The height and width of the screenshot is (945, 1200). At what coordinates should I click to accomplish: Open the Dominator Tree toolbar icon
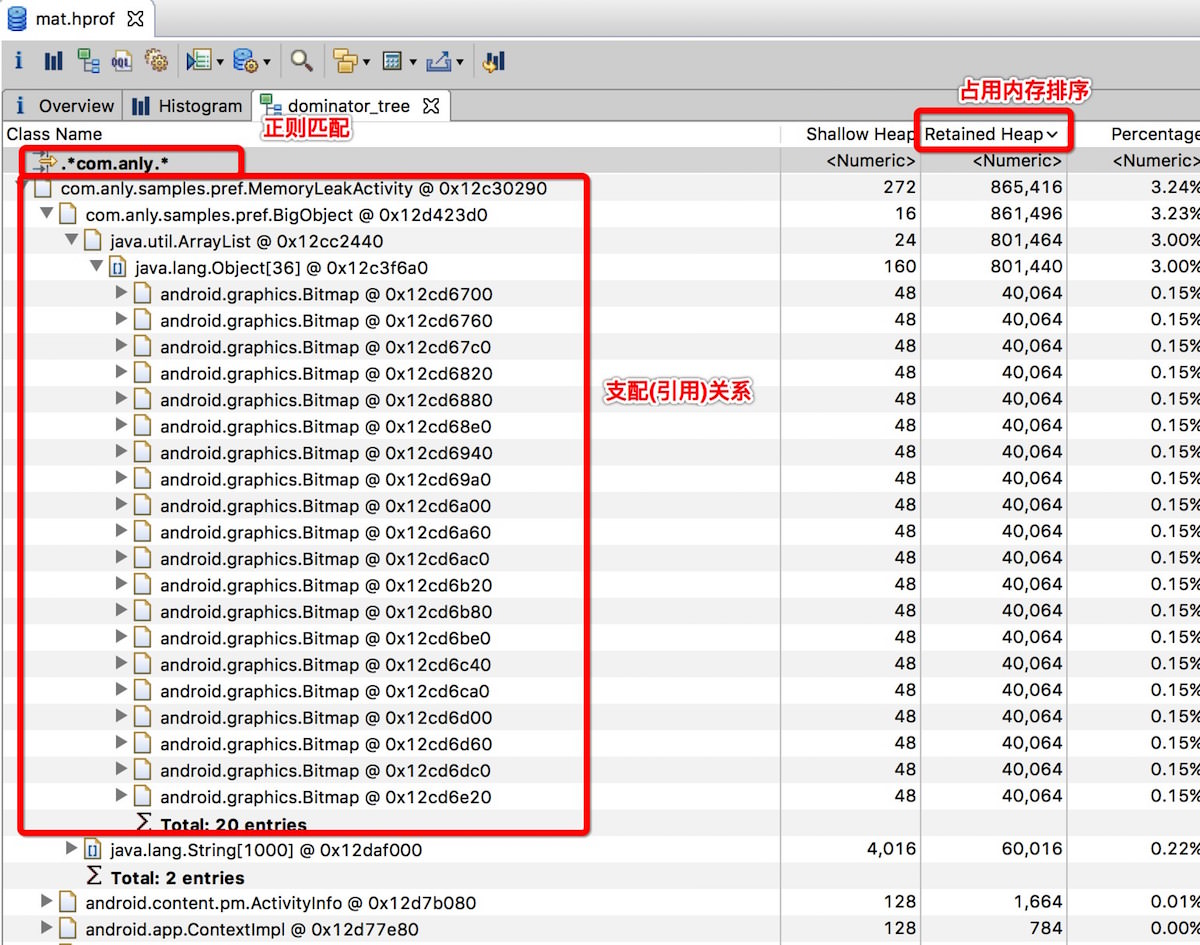(88, 61)
